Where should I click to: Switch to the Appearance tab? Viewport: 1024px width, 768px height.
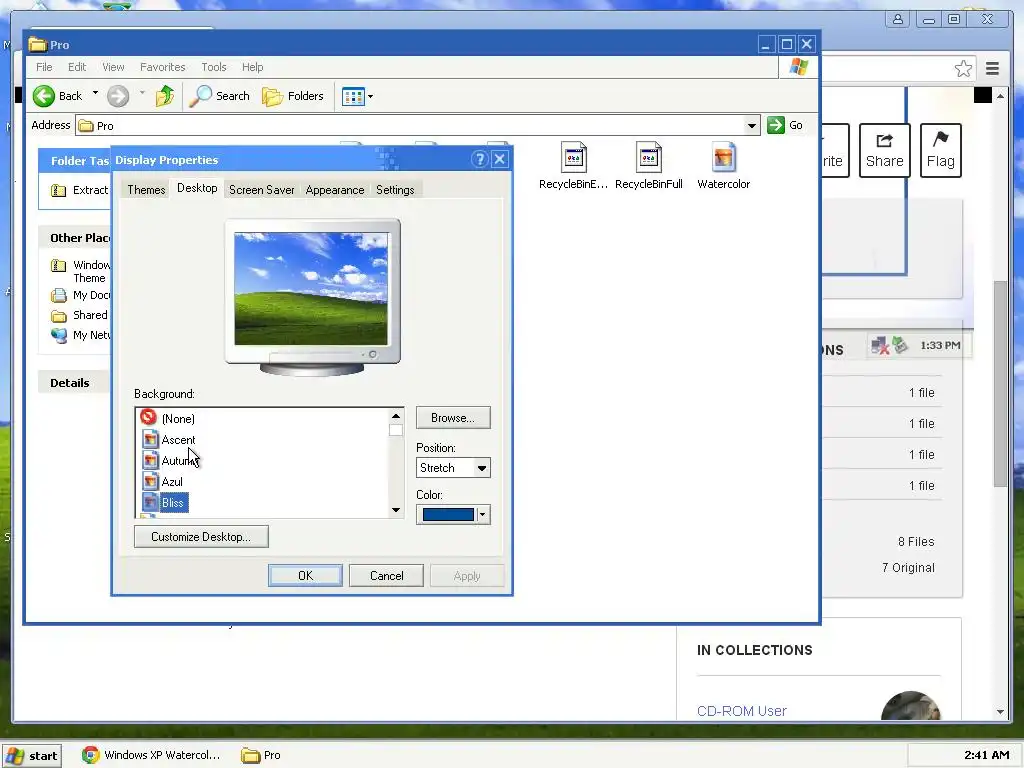point(334,190)
